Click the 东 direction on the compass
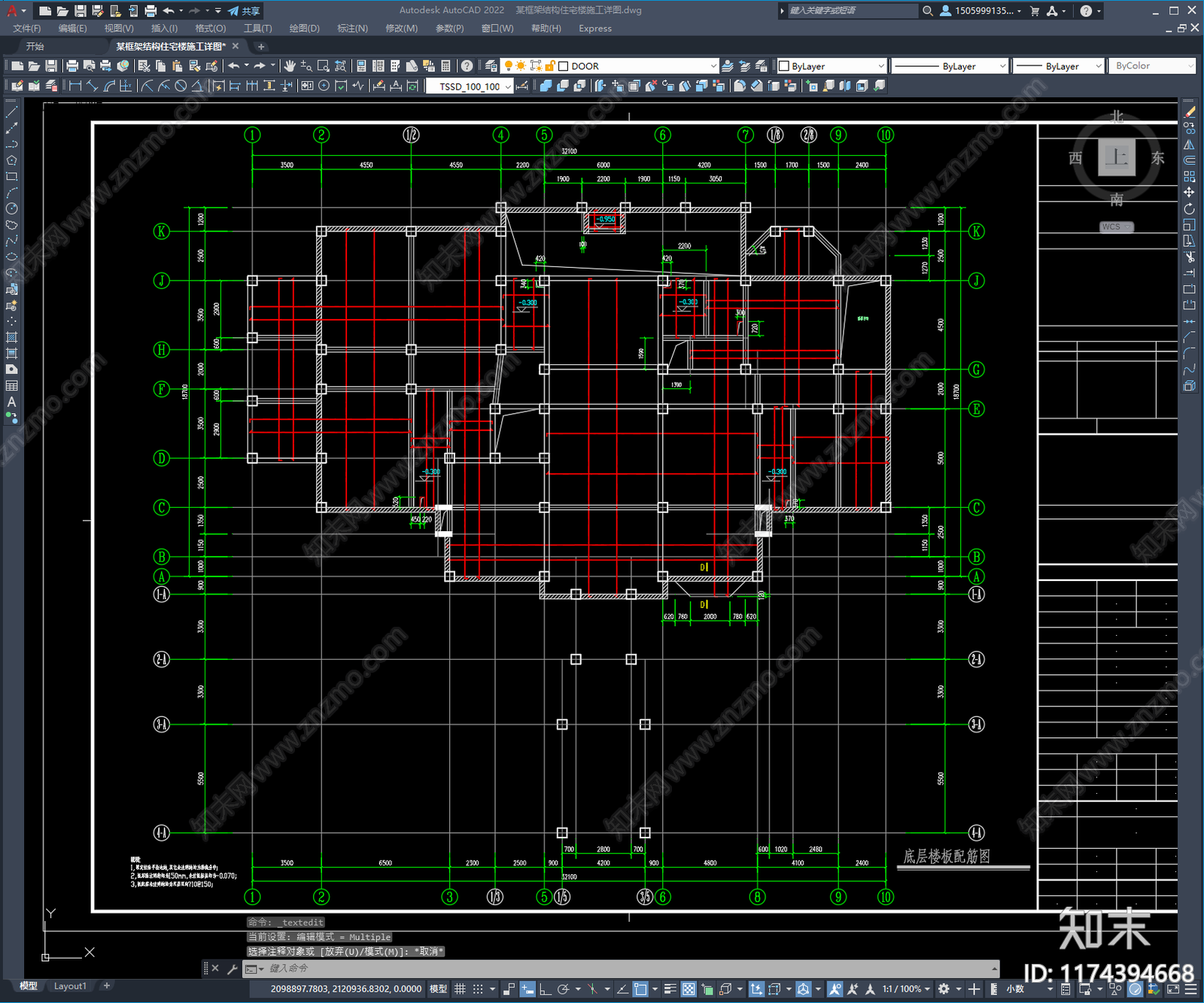The width and height of the screenshot is (1204, 1003). [x=1157, y=158]
